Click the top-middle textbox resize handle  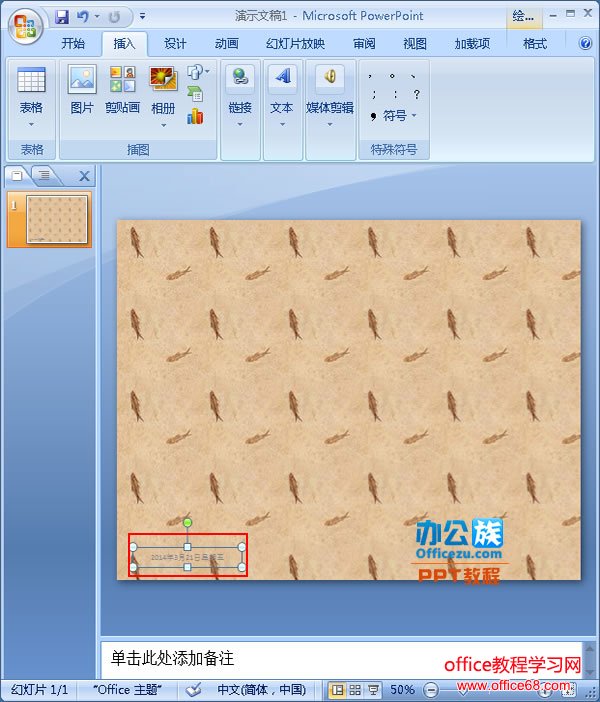click(x=188, y=547)
